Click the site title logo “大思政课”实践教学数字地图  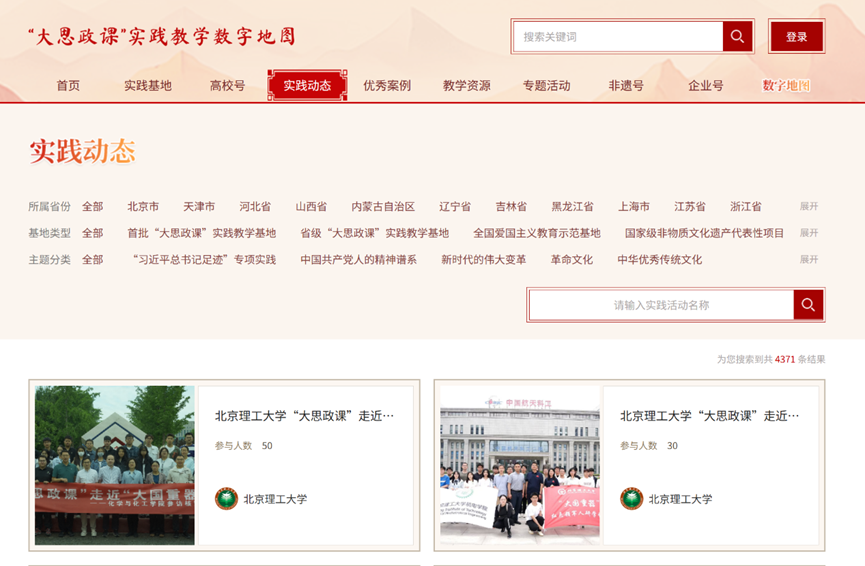point(162,37)
